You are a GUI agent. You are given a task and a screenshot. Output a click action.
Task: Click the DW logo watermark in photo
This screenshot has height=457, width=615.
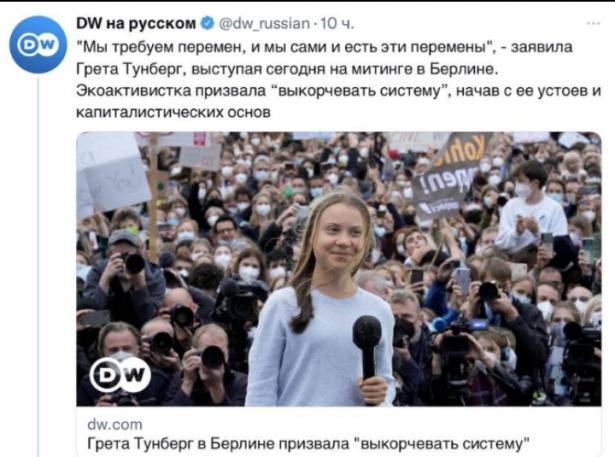[120, 375]
